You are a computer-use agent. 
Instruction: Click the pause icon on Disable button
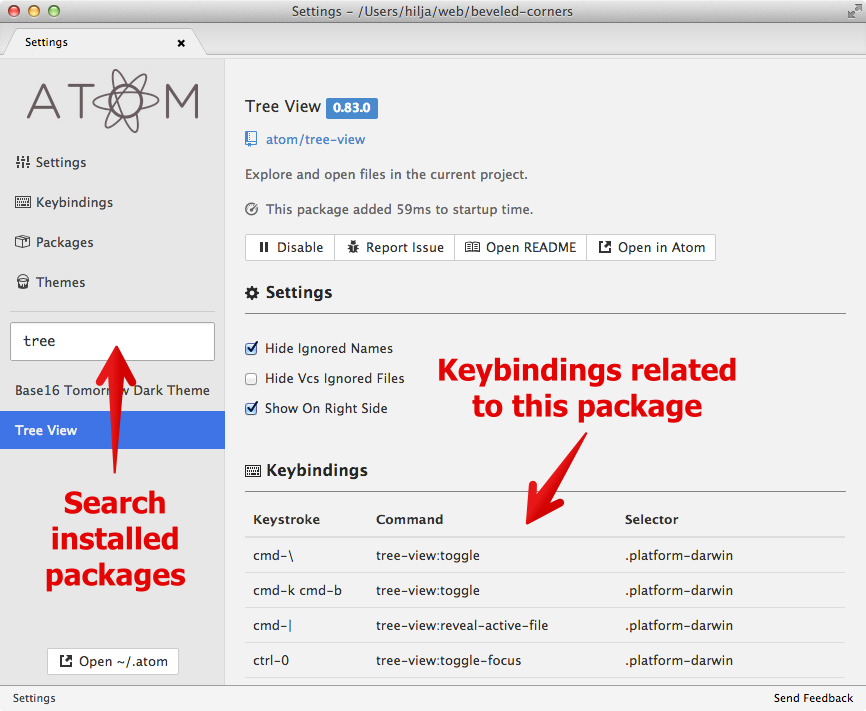[264, 247]
